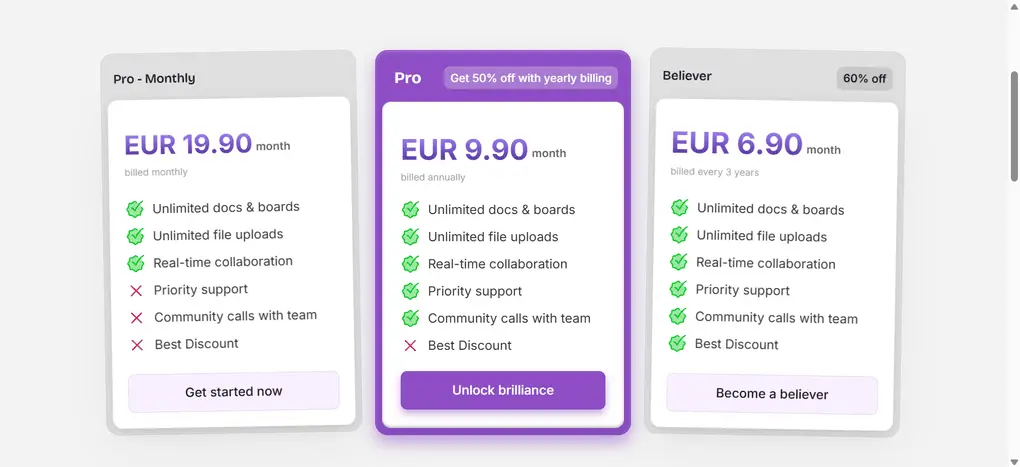
Task: Click the scrollbar up arrow
Action: 1012,6
